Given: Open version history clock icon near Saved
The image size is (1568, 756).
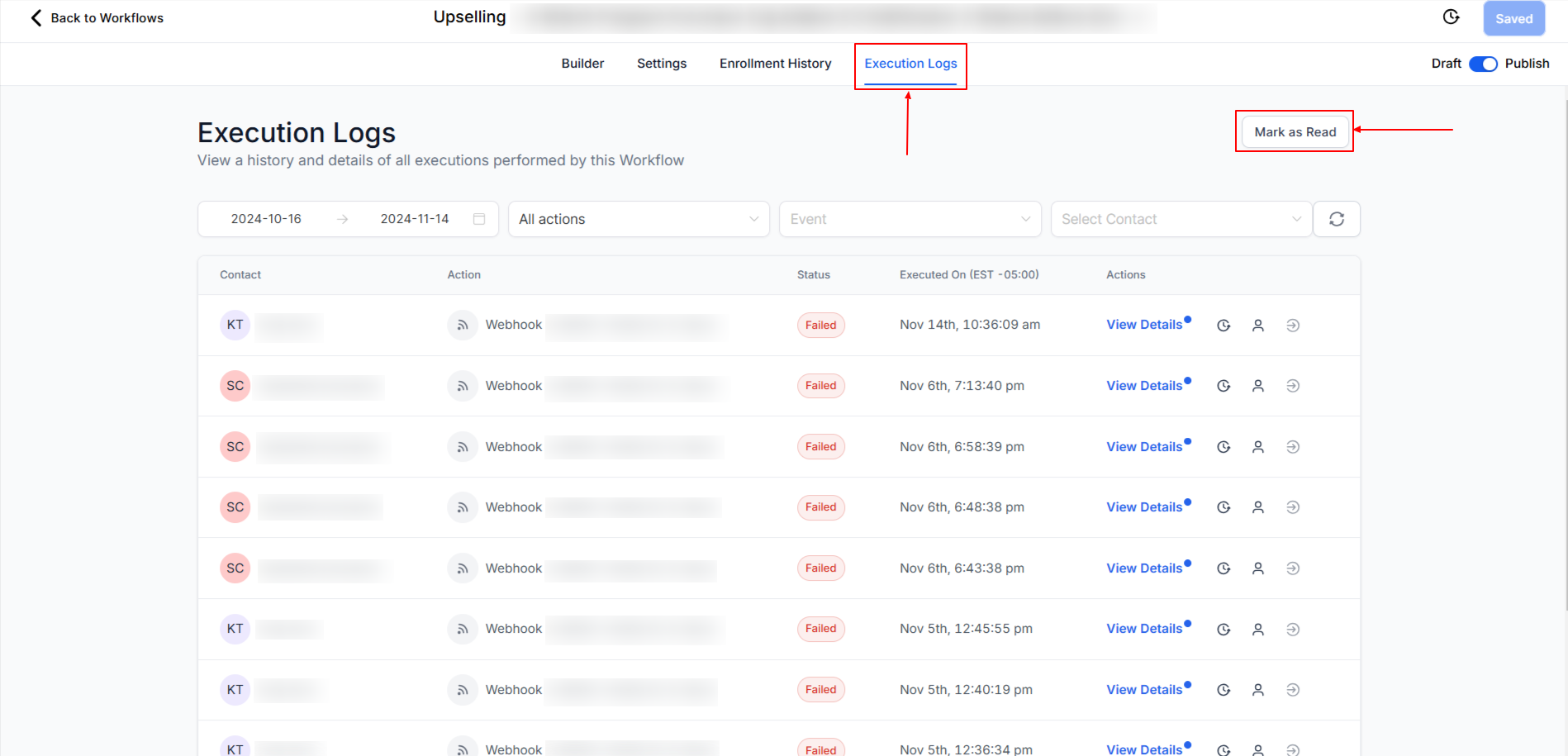Looking at the screenshot, I should [1451, 17].
